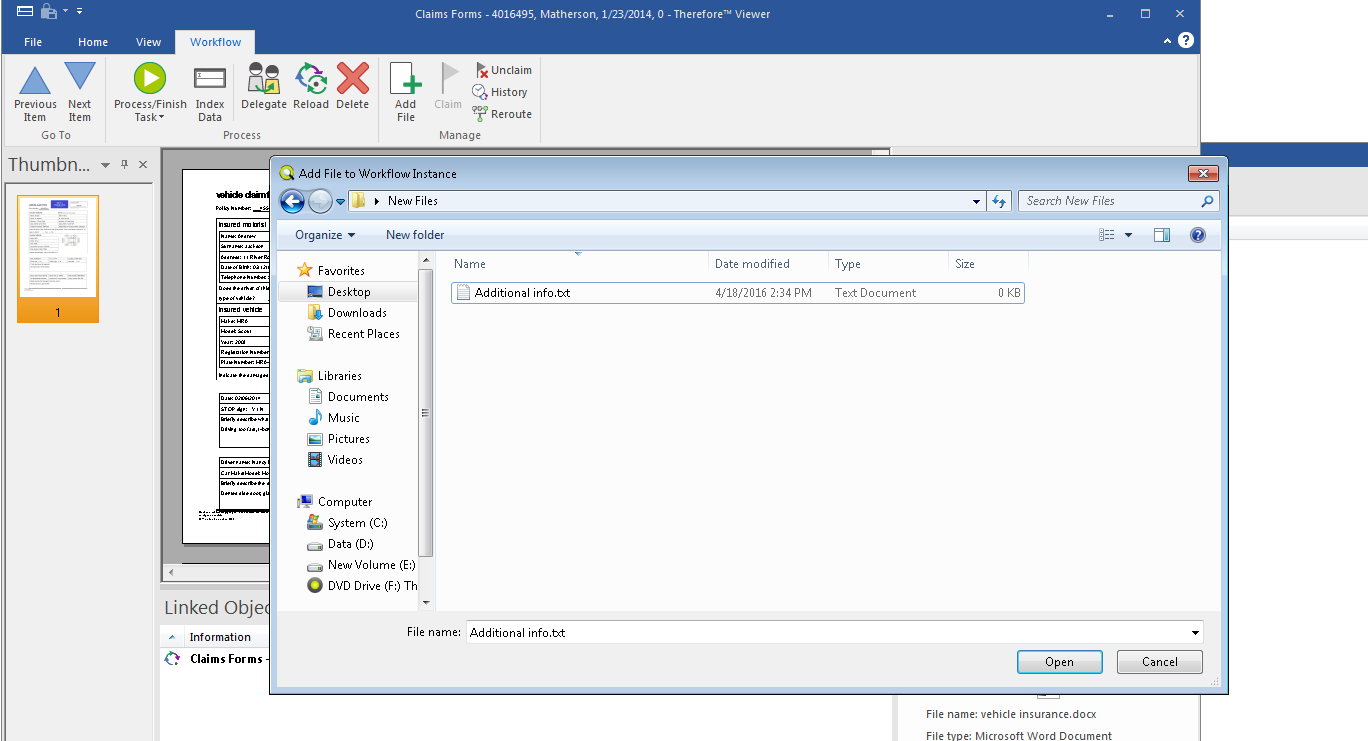This screenshot has height=741, width=1368.
Task: Open the Organize dropdown menu
Action: [325, 235]
